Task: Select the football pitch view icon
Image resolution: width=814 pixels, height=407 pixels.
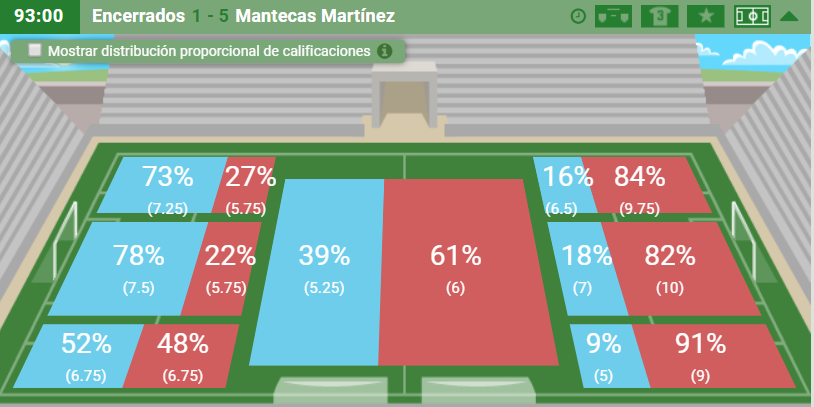Action: (x=752, y=17)
